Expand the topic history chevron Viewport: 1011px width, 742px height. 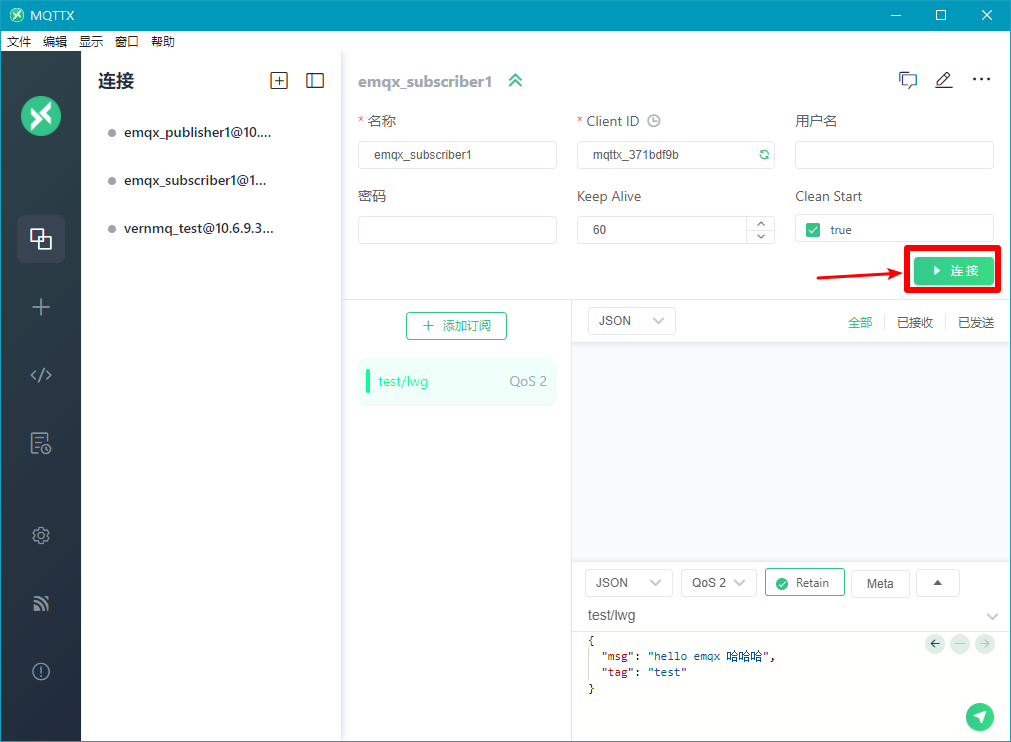[992, 617]
